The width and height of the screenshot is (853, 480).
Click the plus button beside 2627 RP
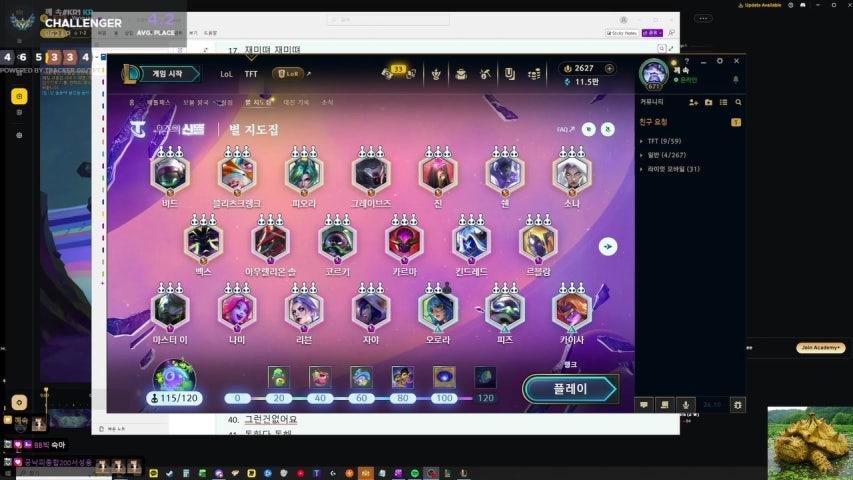click(x=609, y=69)
